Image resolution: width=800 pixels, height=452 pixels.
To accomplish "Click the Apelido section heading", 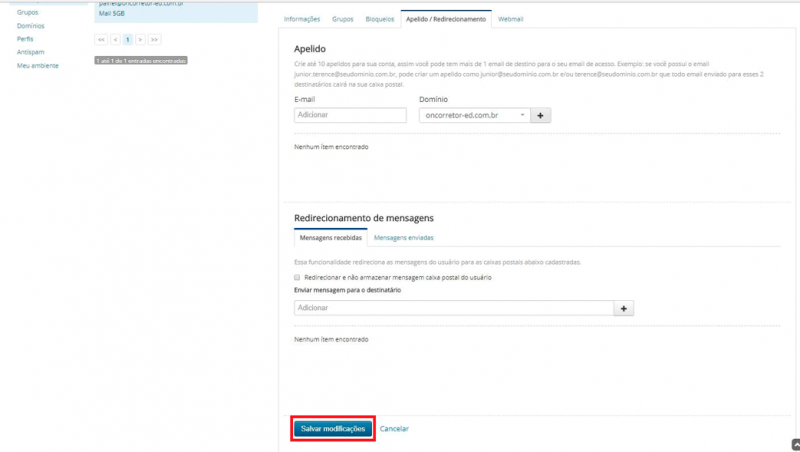I will [310, 49].
